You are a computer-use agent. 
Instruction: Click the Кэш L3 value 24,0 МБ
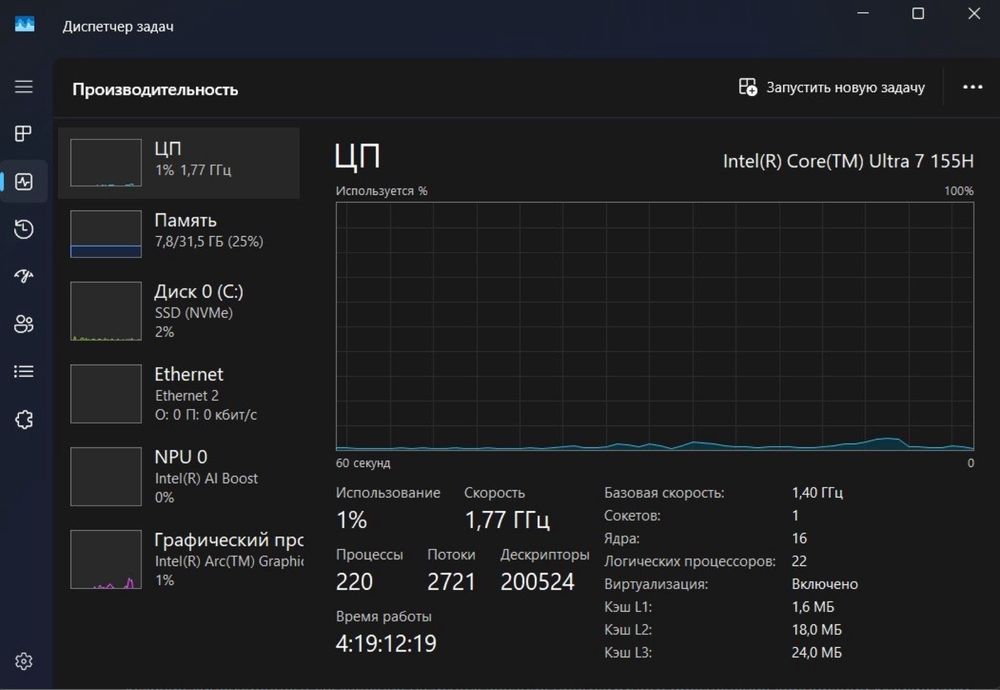[x=816, y=652]
